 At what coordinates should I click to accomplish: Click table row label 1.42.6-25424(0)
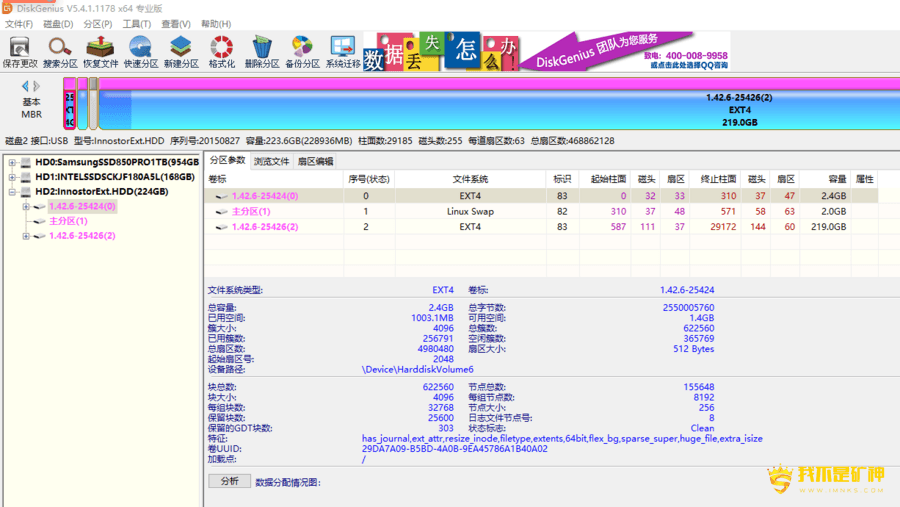click(x=265, y=196)
